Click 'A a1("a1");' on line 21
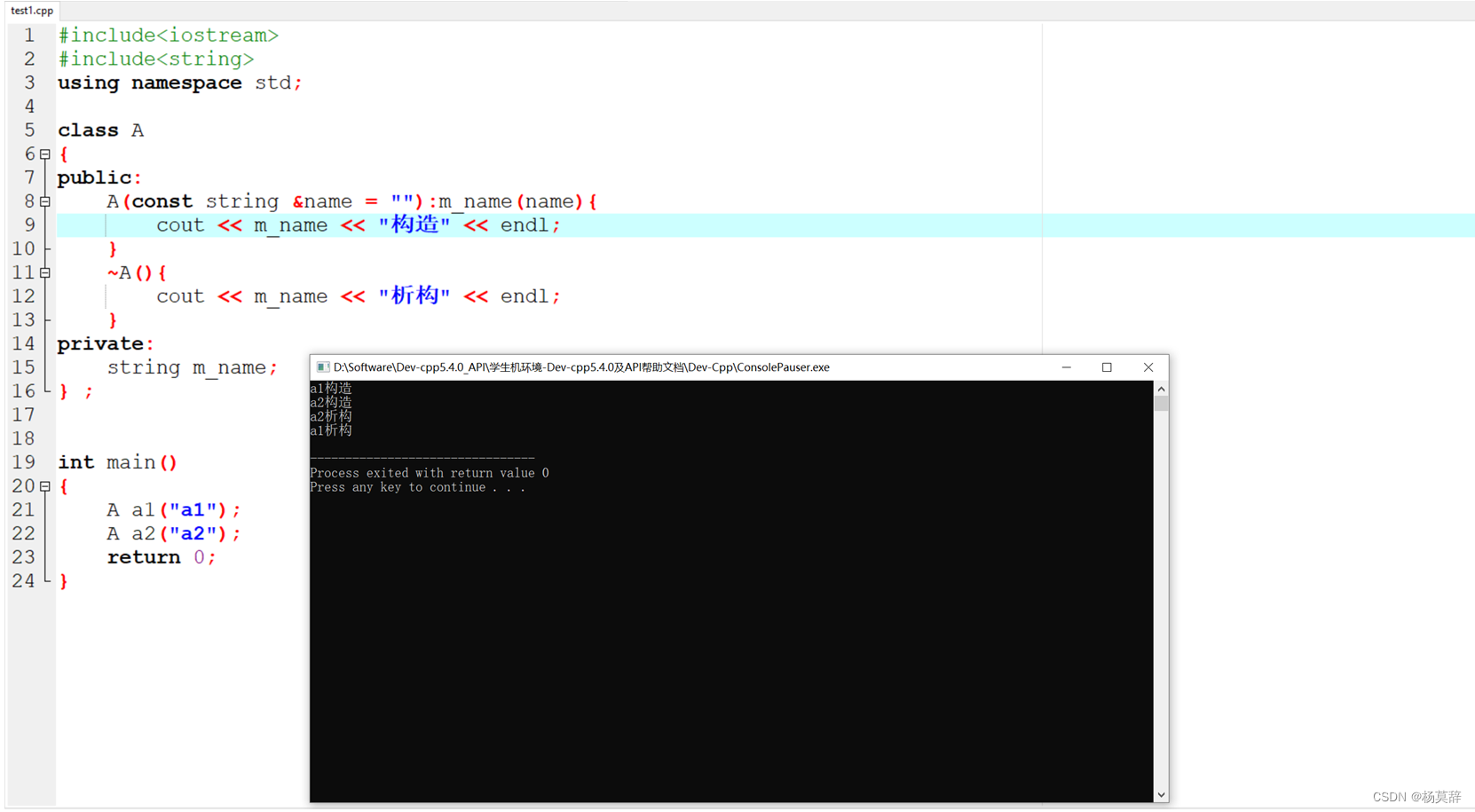 (x=174, y=510)
